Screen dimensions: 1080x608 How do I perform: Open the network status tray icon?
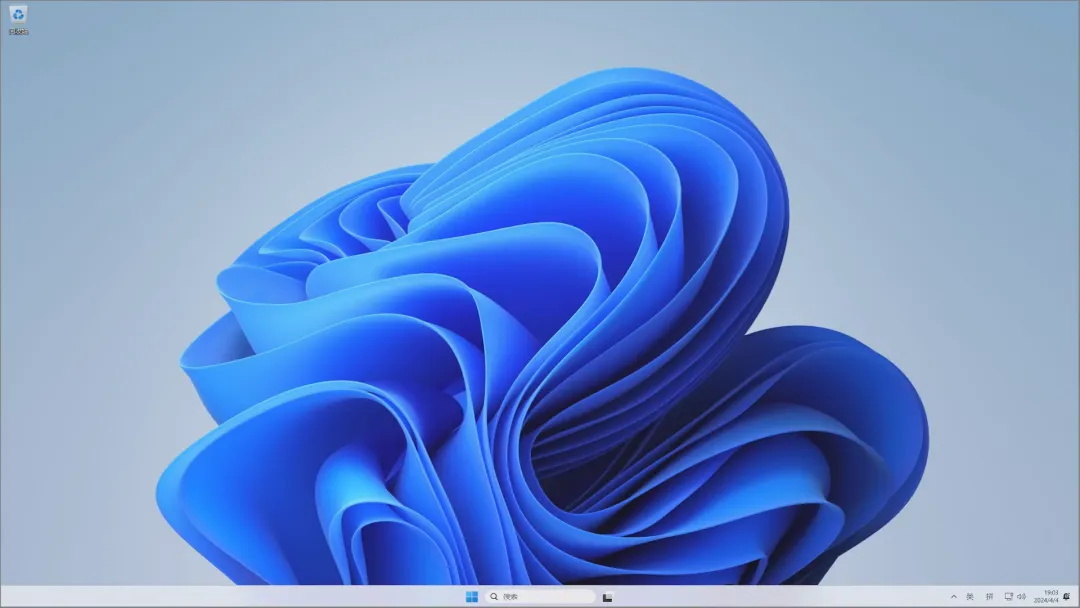pos(1008,597)
